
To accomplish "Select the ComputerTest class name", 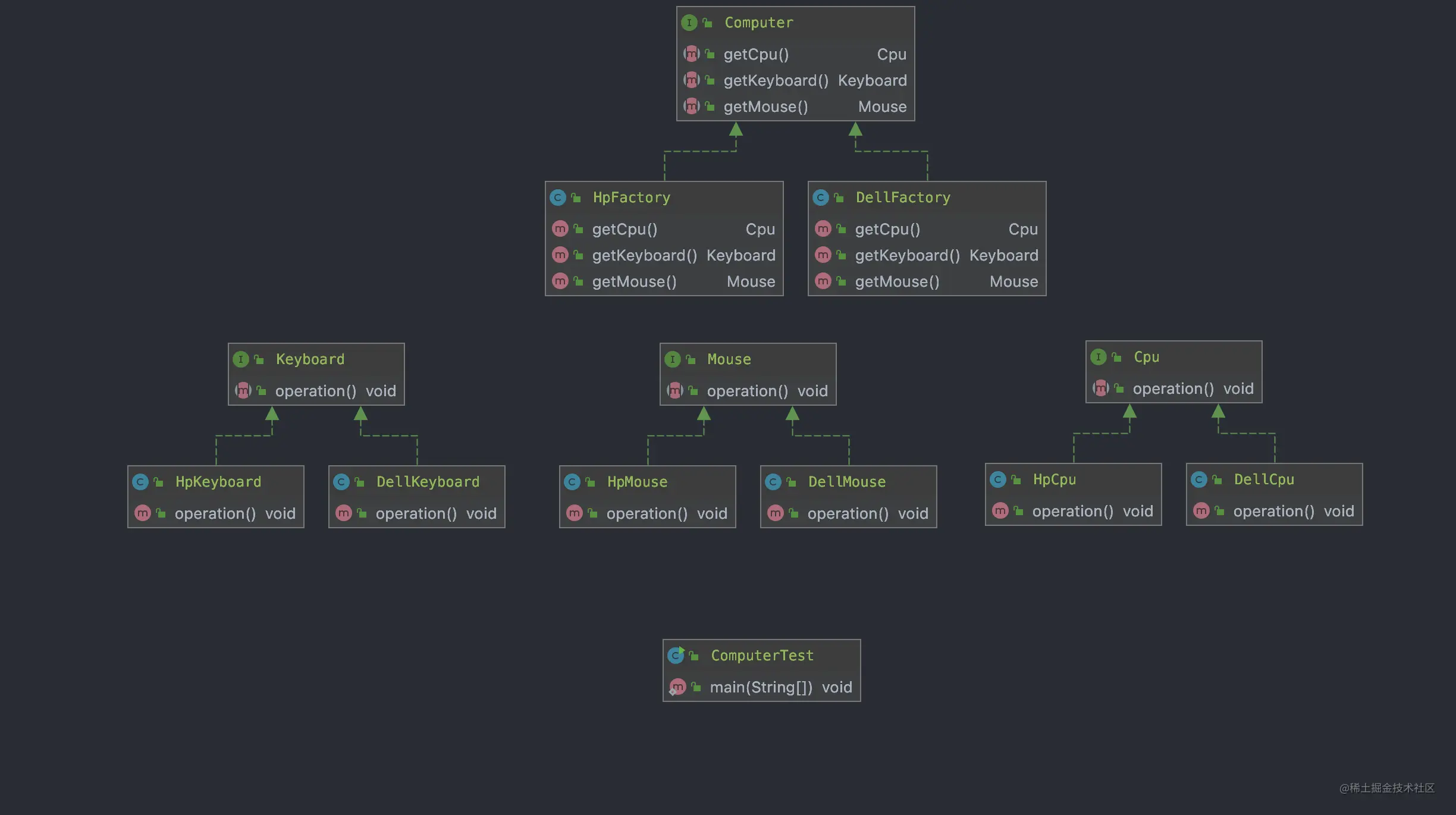I will pos(762,656).
